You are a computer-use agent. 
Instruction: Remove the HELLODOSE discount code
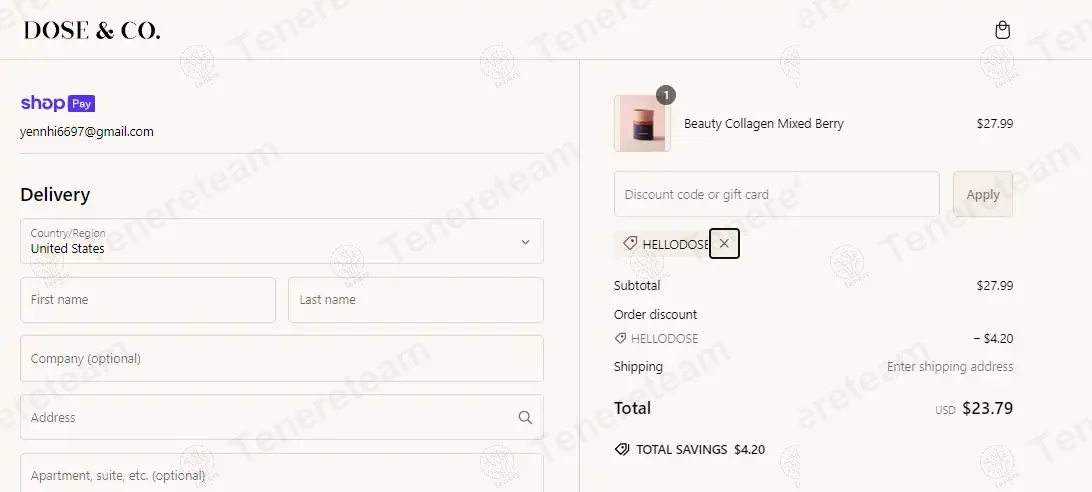[x=724, y=243]
